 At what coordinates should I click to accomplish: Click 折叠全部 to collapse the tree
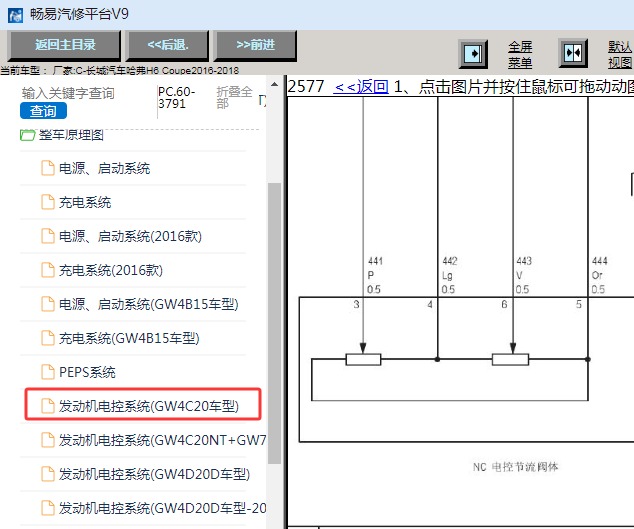(234, 97)
